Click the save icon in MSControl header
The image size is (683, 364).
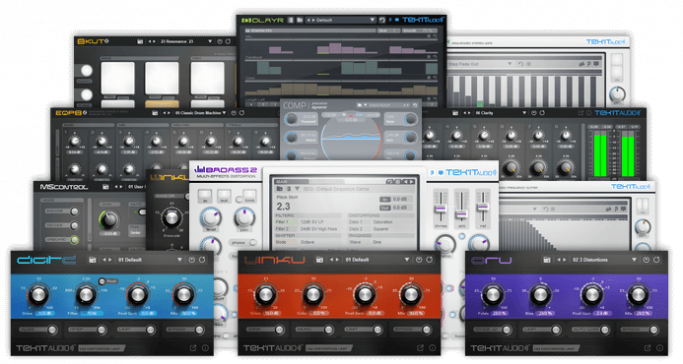point(105,187)
